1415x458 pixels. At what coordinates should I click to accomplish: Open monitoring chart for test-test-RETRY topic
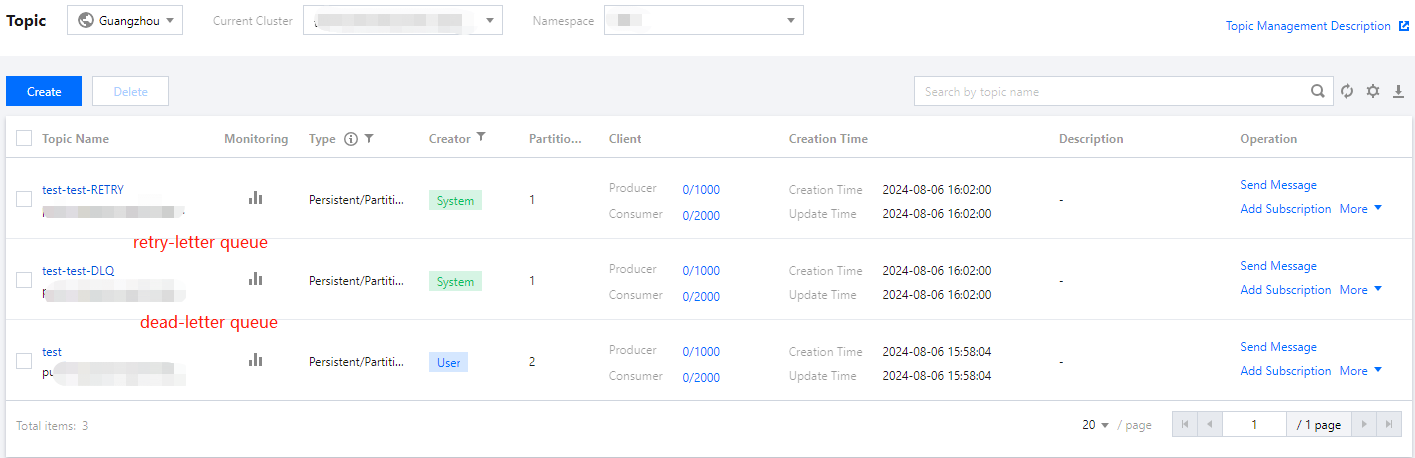tap(256, 198)
